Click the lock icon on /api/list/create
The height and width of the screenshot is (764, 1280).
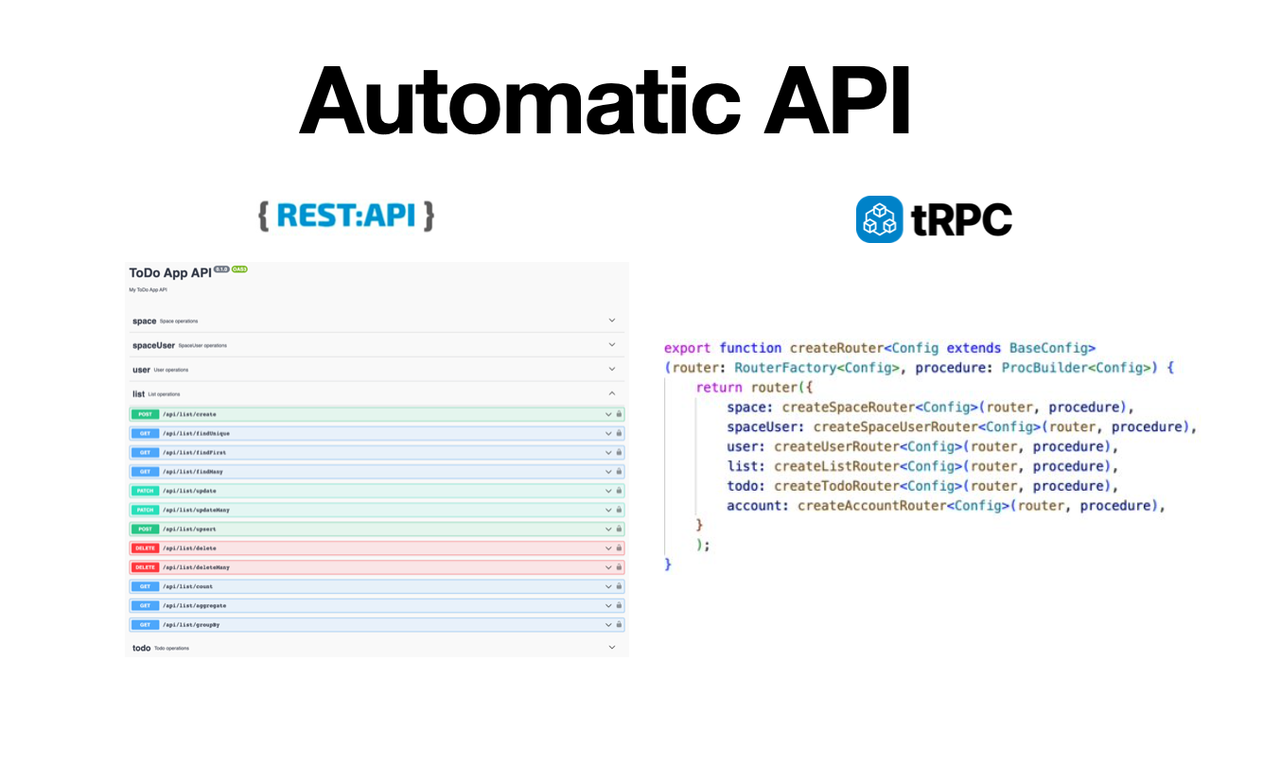pos(620,414)
